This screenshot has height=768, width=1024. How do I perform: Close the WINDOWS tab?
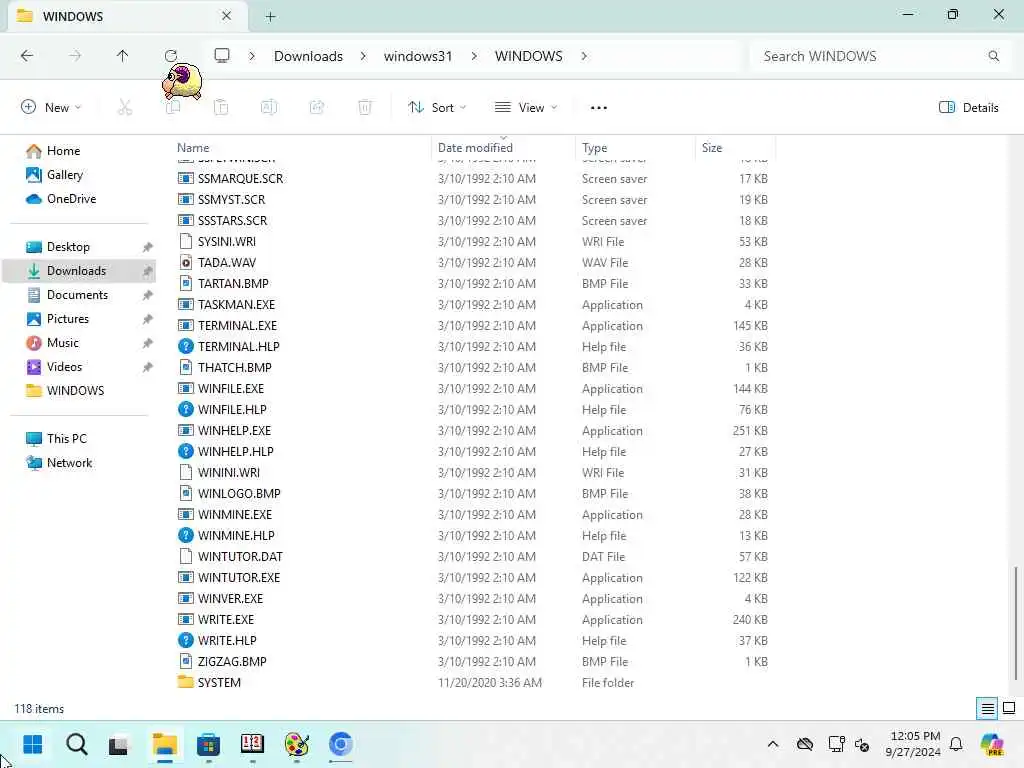click(226, 16)
